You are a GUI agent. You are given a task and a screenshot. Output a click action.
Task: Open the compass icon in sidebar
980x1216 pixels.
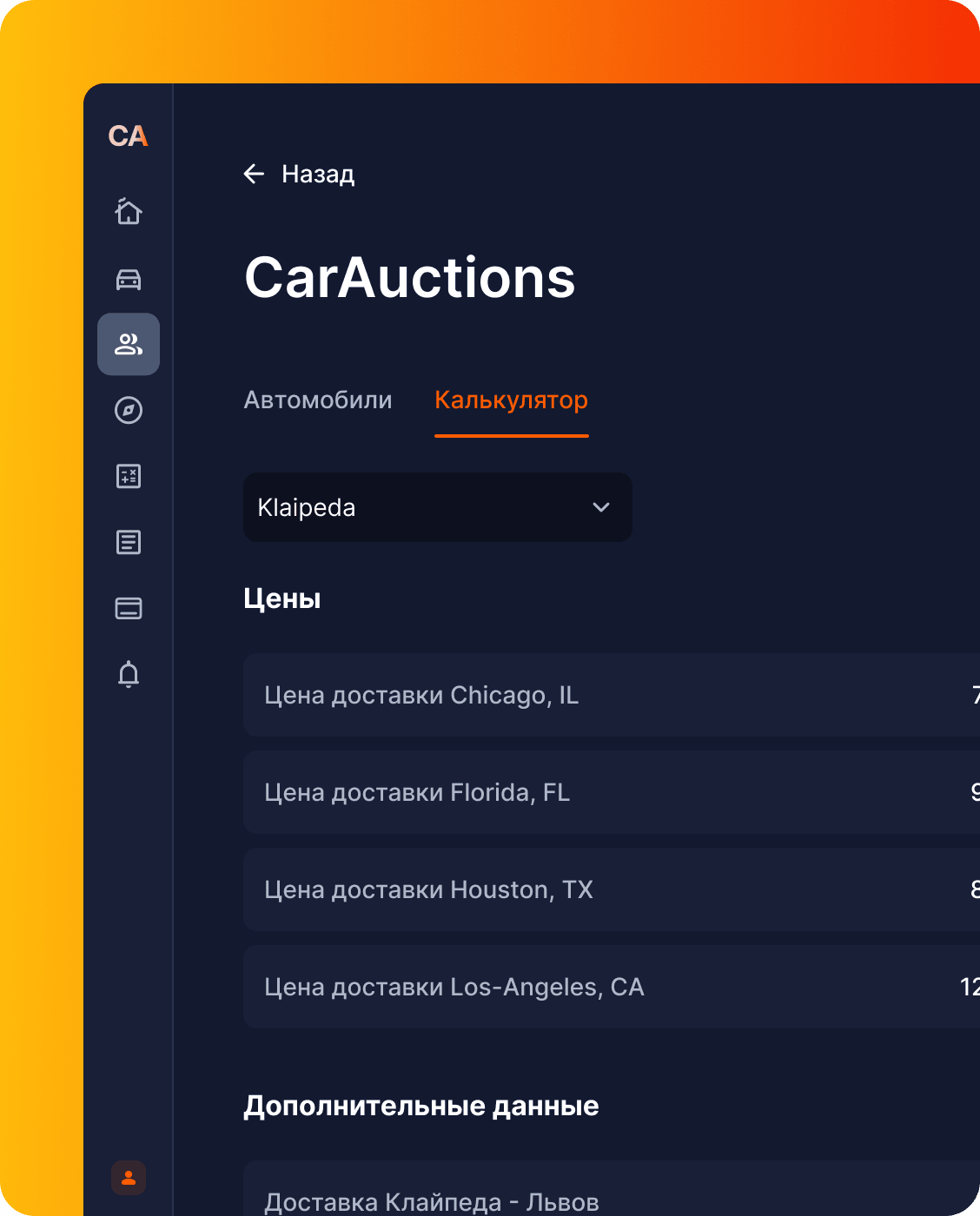click(x=129, y=410)
